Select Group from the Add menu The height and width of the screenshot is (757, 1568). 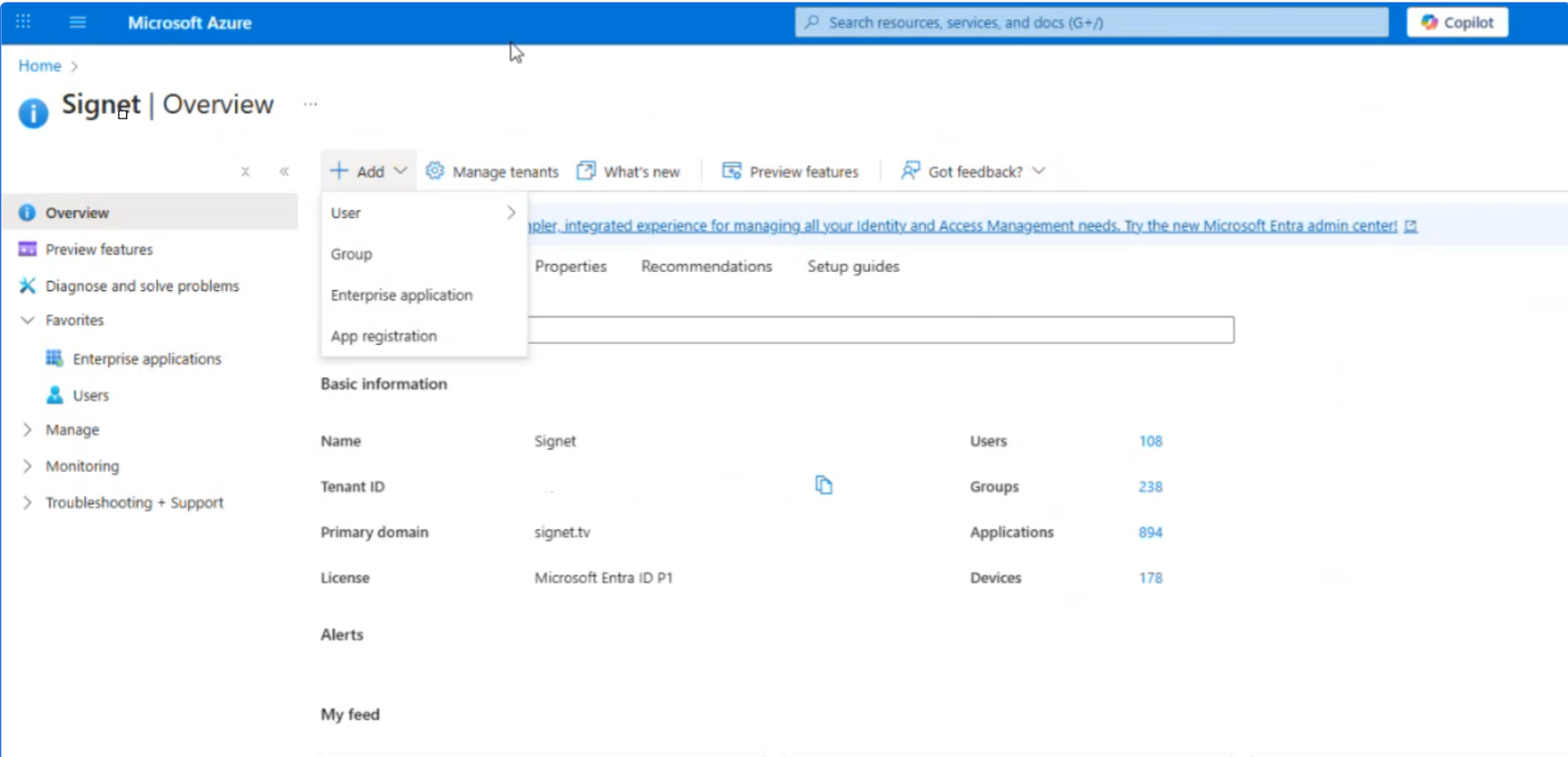(x=423, y=254)
